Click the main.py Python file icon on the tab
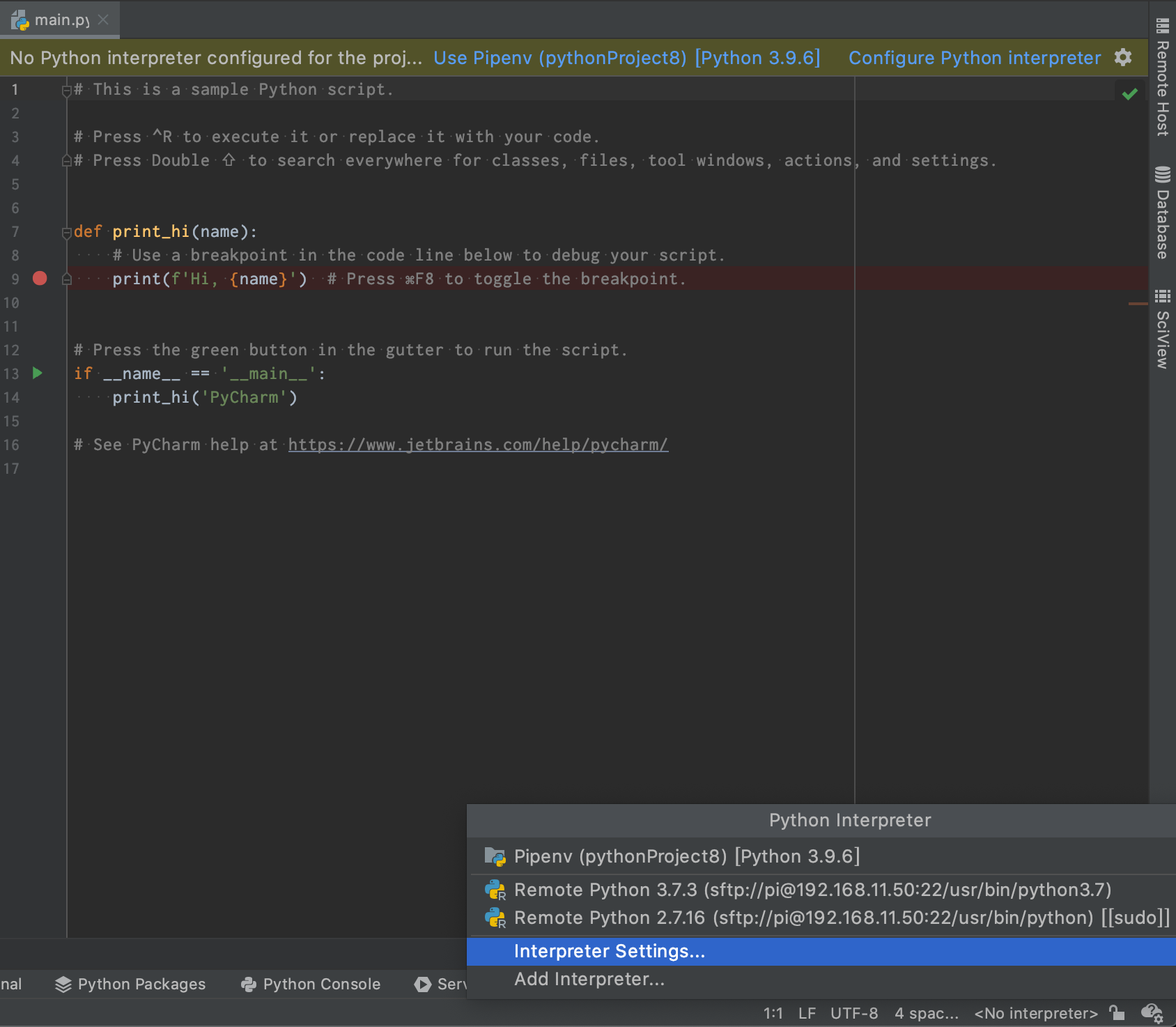This screenshot has width=1176, height=1027. pos(20,20)
